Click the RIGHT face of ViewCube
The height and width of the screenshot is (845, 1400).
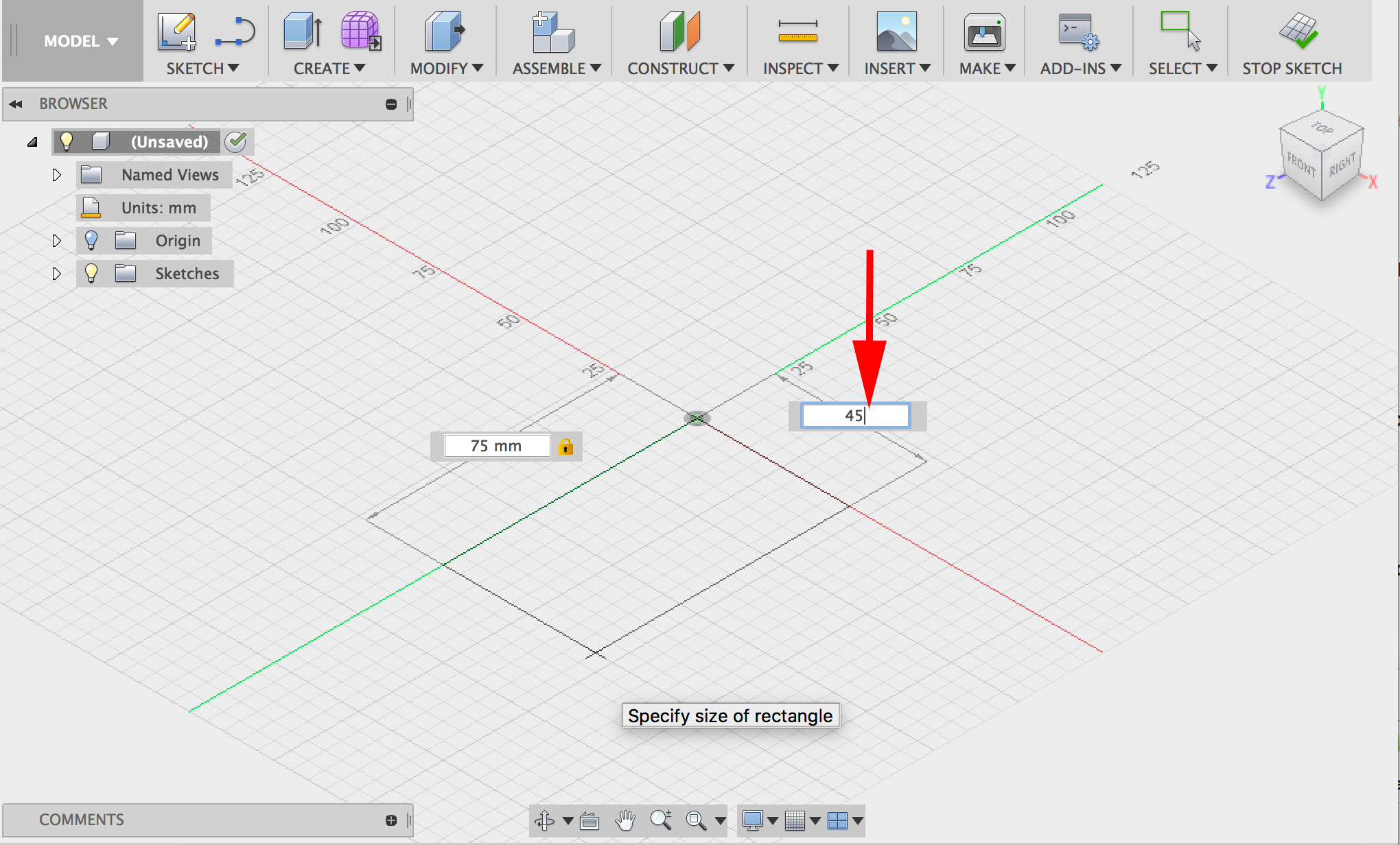coord(1342,165)
